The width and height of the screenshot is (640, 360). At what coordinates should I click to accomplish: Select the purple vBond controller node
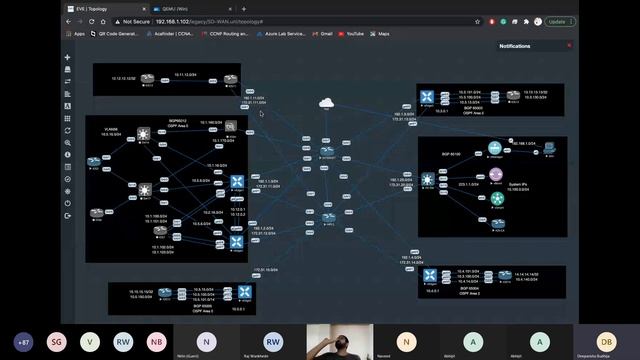496,174
